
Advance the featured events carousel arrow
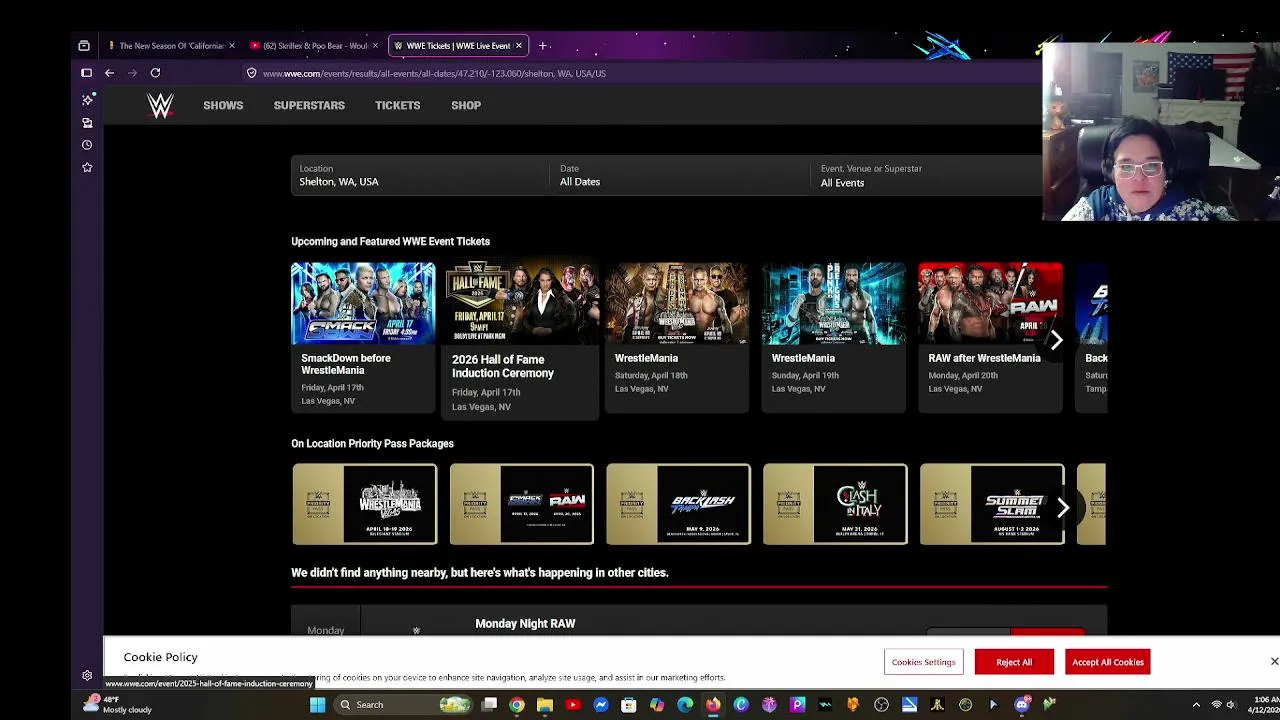(1056, 340)
